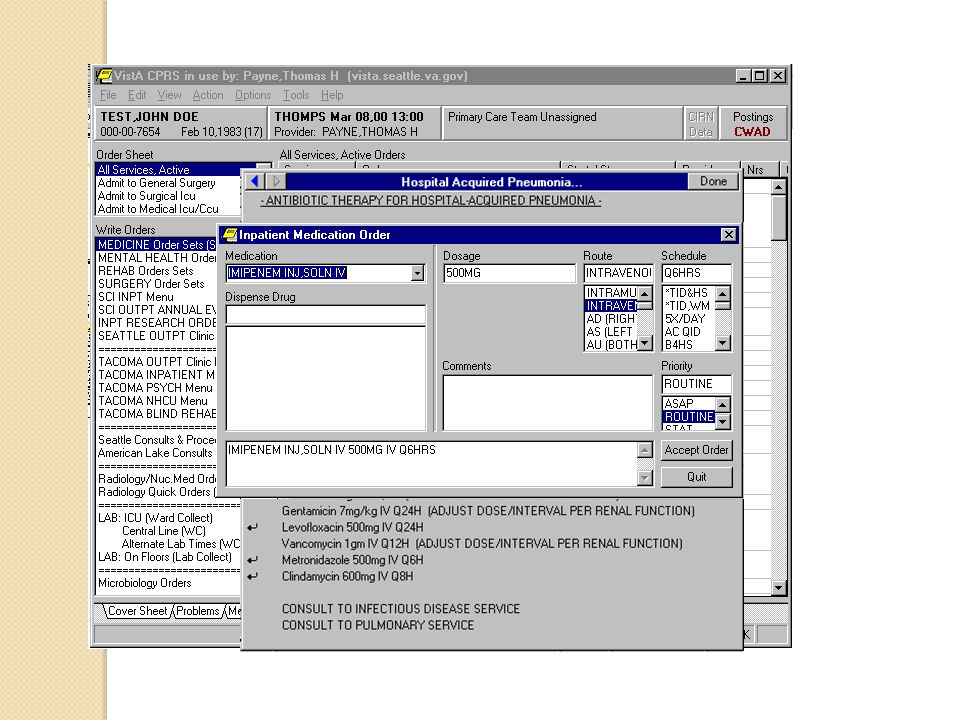Click Done in Hospital Acquired Pneumonia menu
The width and height of the screenshot is (960, 720).
pos(713,181)
